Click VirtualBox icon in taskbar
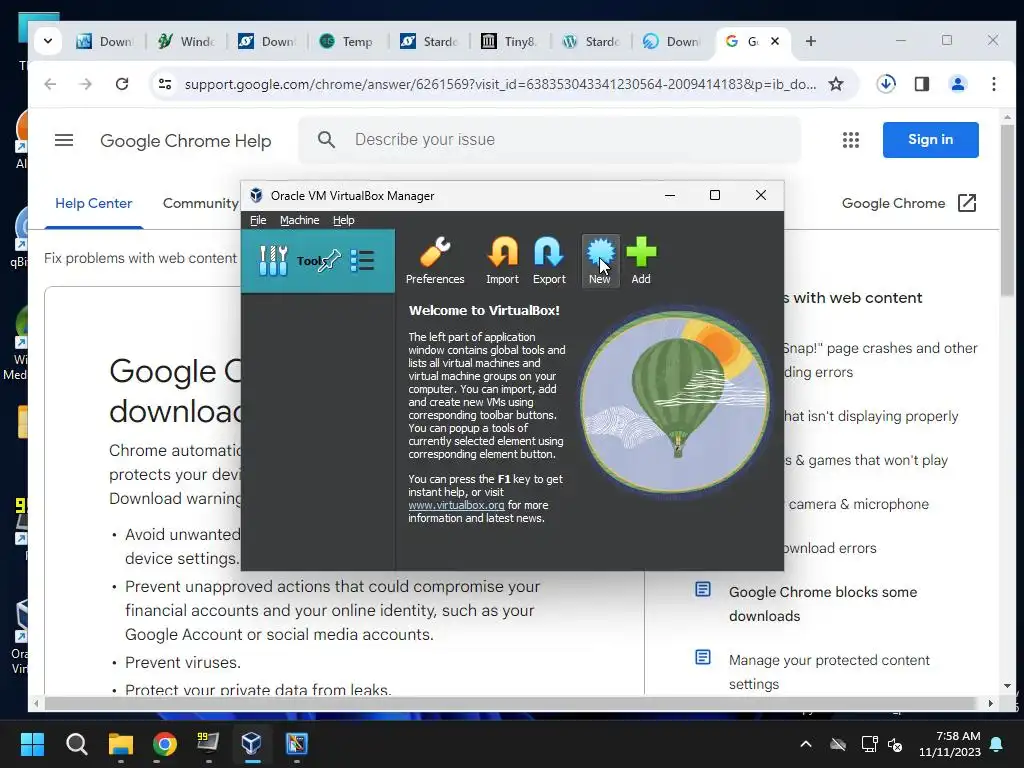 coord(251,743)
